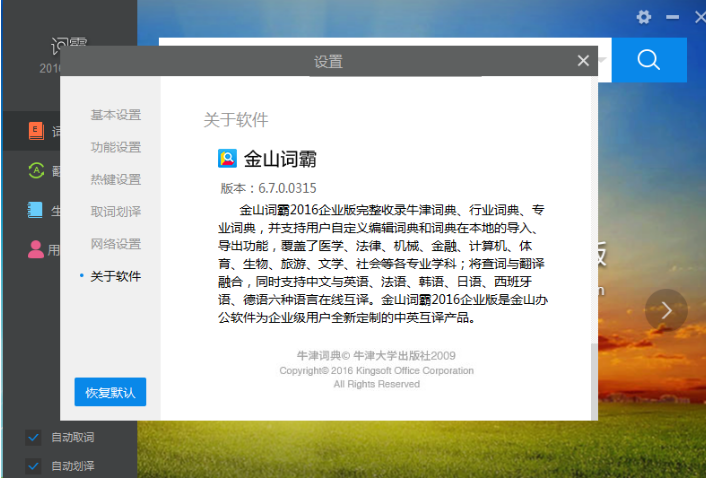
Task: Open the search box dropdown arrow
Action: point(603,60)
